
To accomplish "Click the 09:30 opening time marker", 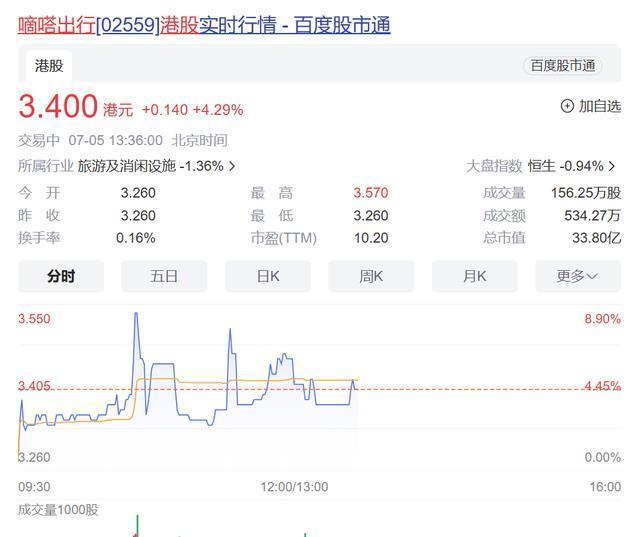I will pyautogui.click(x=34, y=487).
